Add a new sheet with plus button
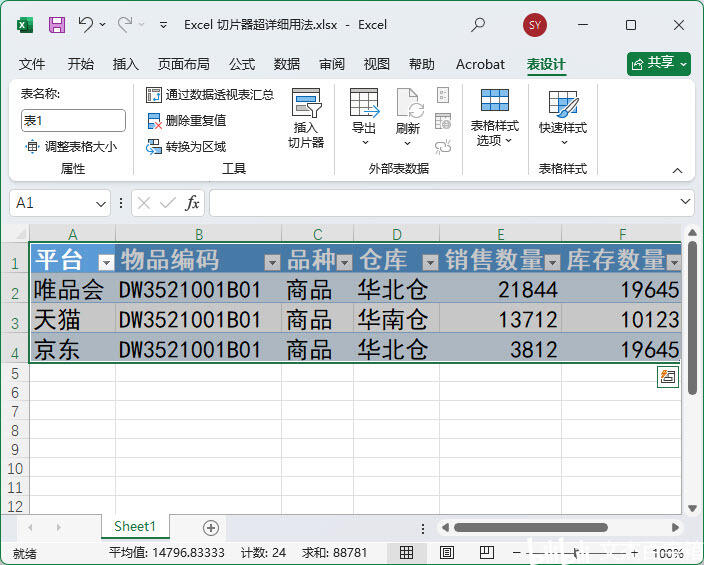Screen dimensions: 704x565 click(x=210, y=527)
